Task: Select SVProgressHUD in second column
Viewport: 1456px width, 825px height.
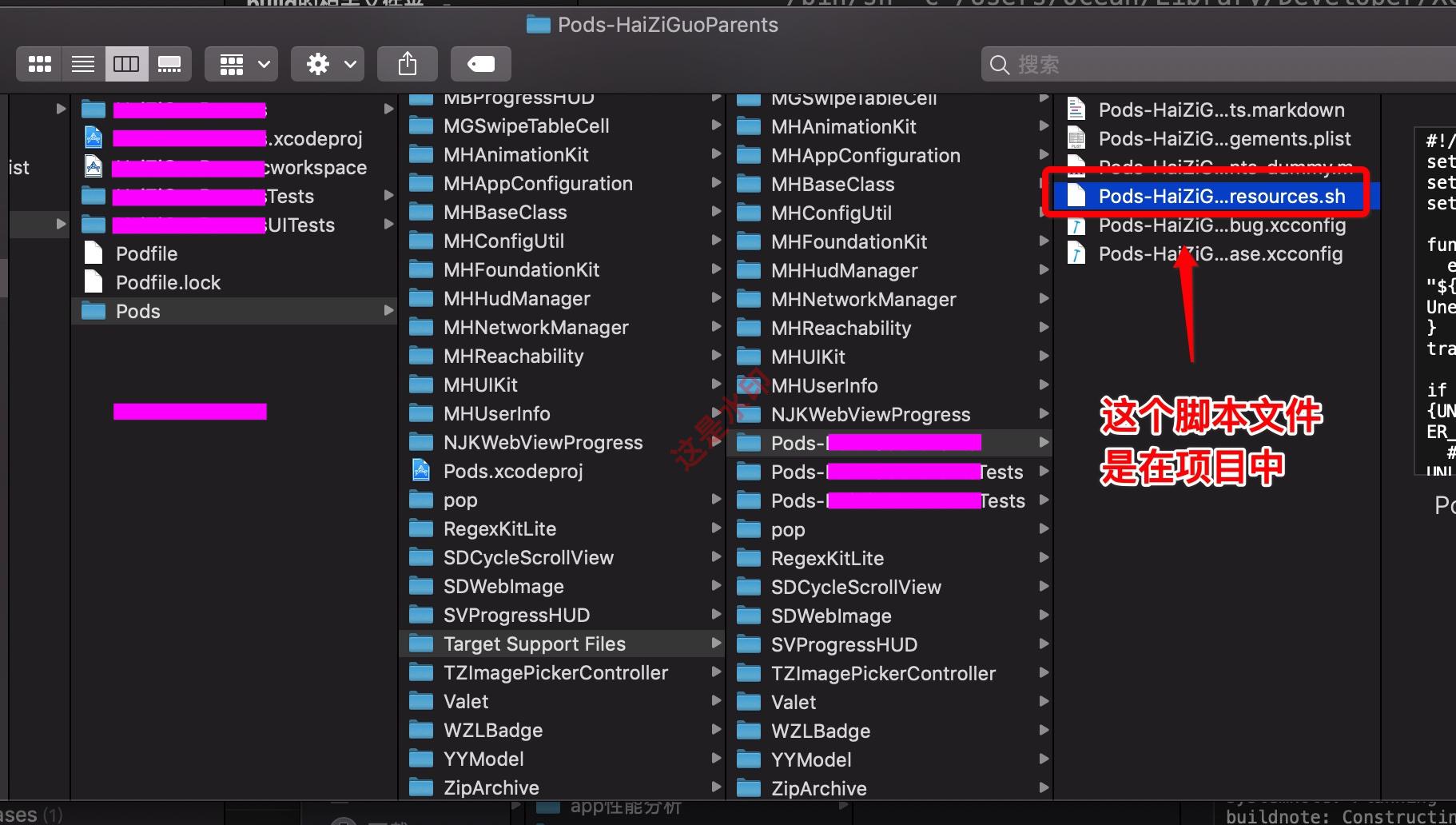Action: 563,615
